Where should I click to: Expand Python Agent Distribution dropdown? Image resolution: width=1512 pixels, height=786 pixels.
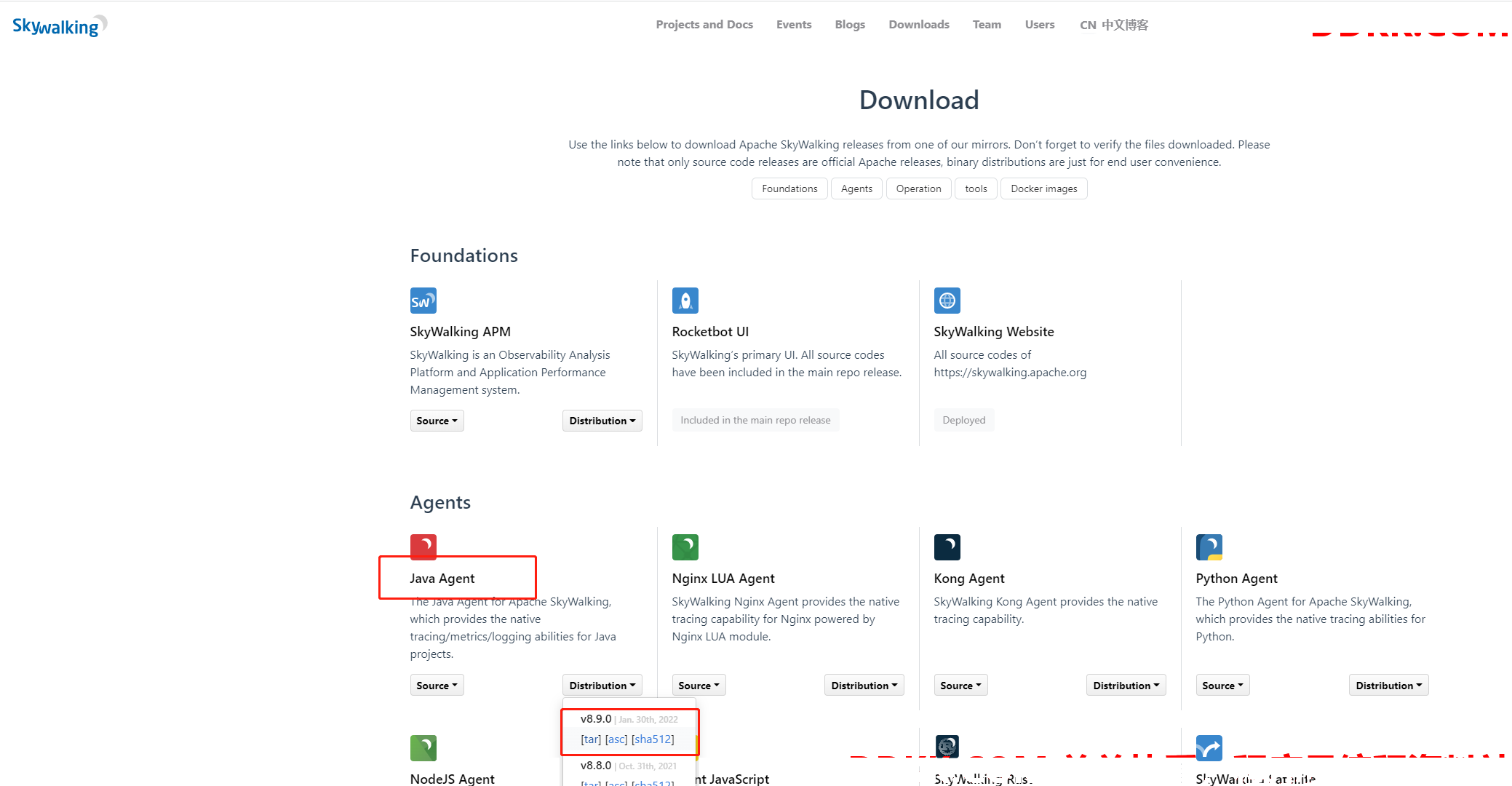[1388, 686]
